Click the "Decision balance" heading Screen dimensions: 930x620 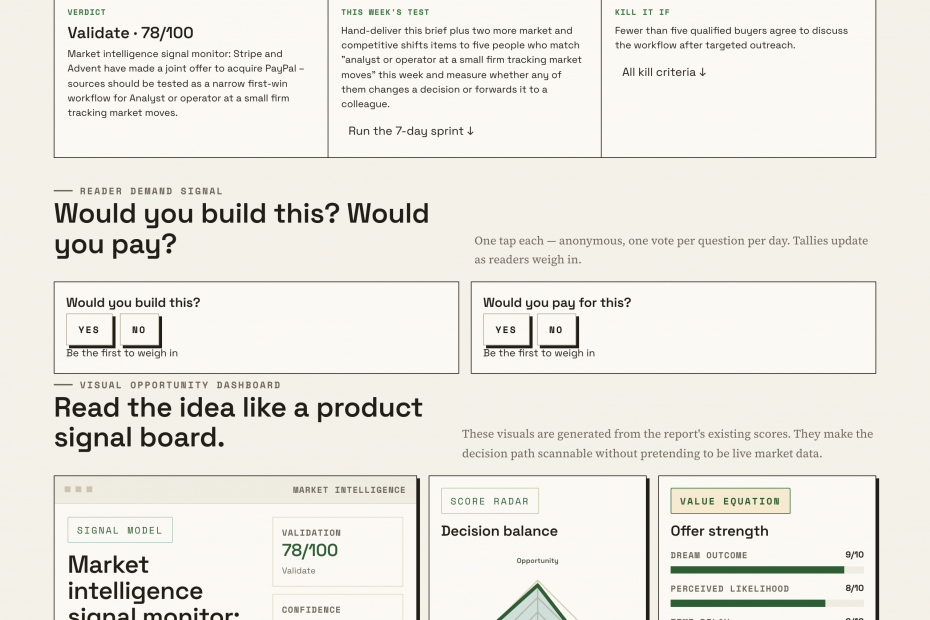pyautogui.click(x=499, y=531)
